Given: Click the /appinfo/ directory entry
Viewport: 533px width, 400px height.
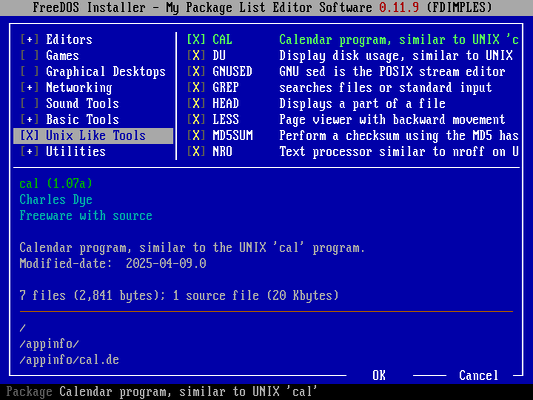Looking at the screenshot, I should pyautogui.click(x=49, y=344).
